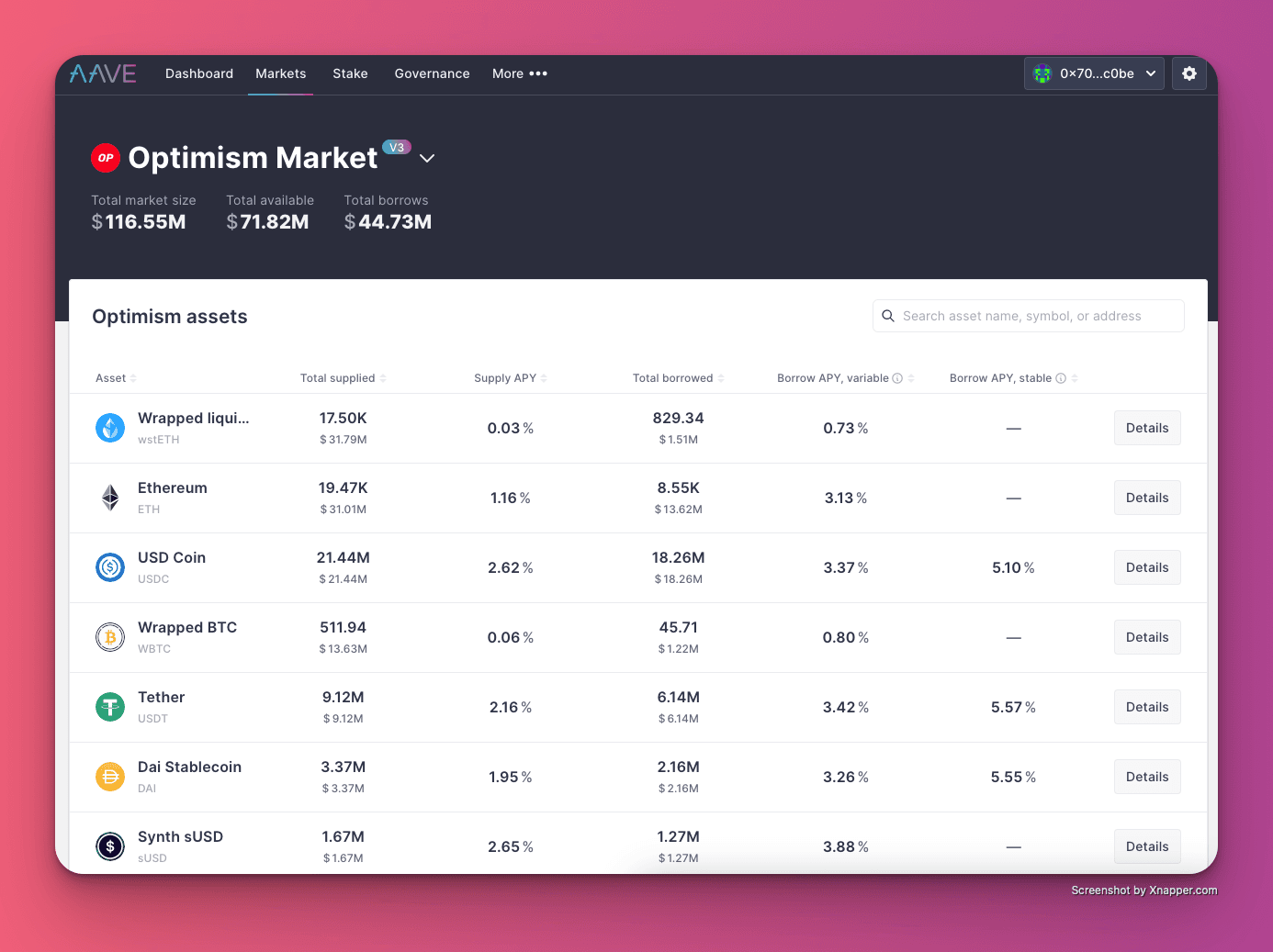Screen dimensions: 1273x952
Task: Click the Dai Stablecoin token icon
Action: [110, 777]
